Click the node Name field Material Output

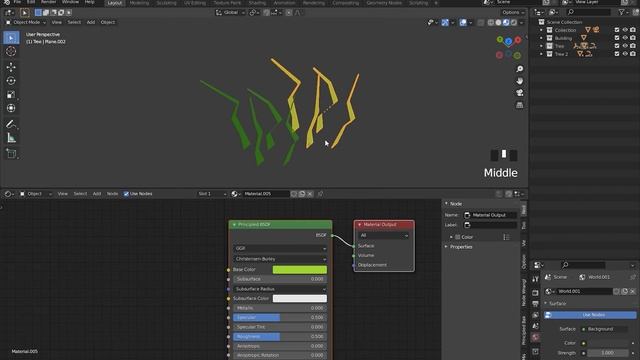(490, 215)
